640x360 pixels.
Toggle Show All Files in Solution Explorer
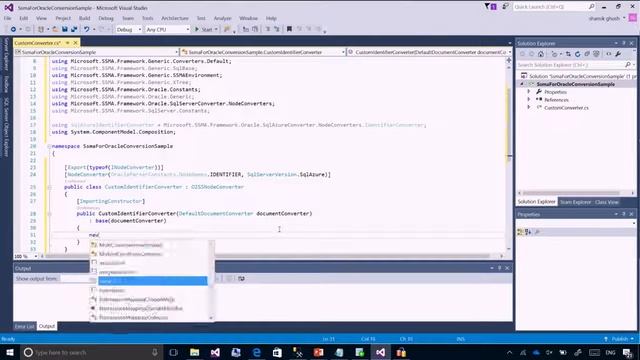(x=596, y=54)
